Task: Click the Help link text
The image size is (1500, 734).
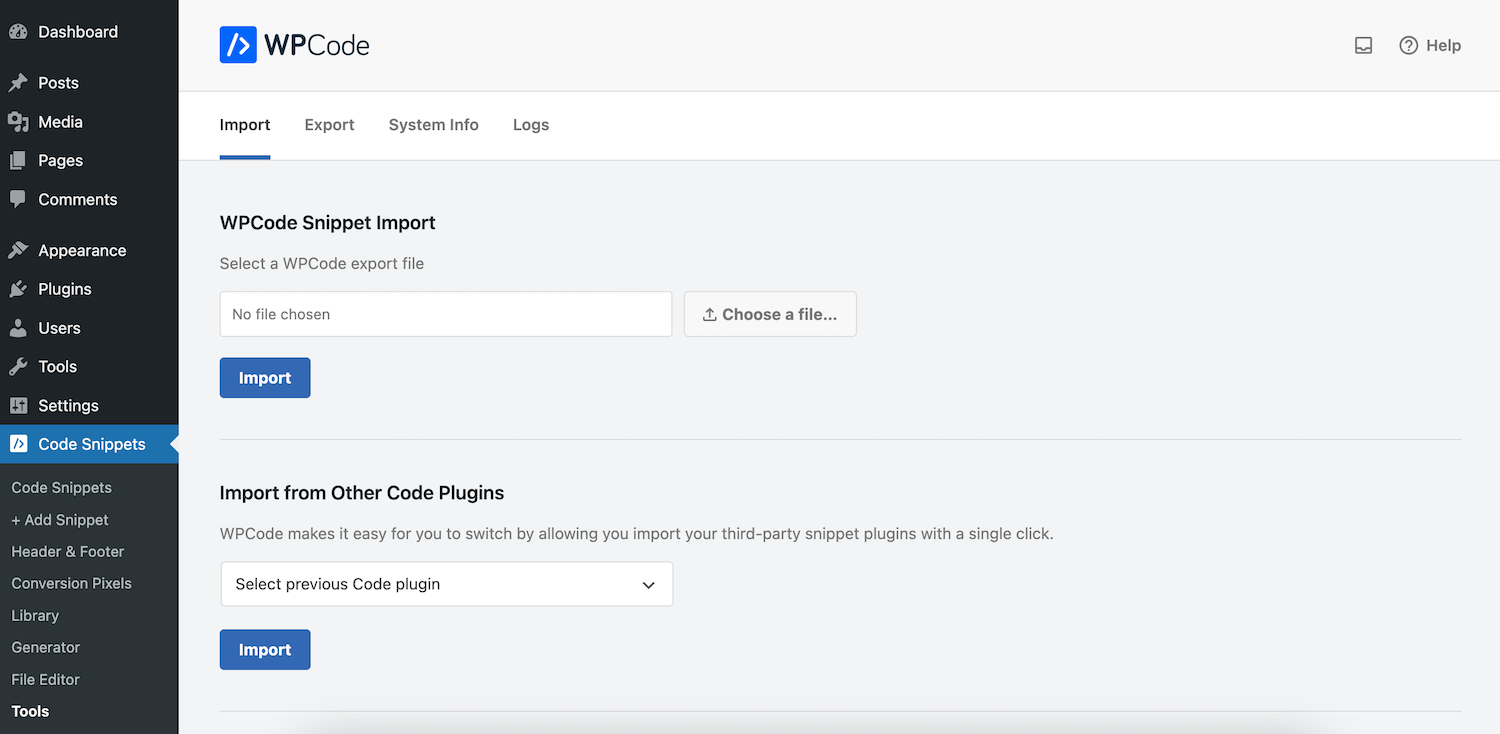Action: pos(1443,45)
